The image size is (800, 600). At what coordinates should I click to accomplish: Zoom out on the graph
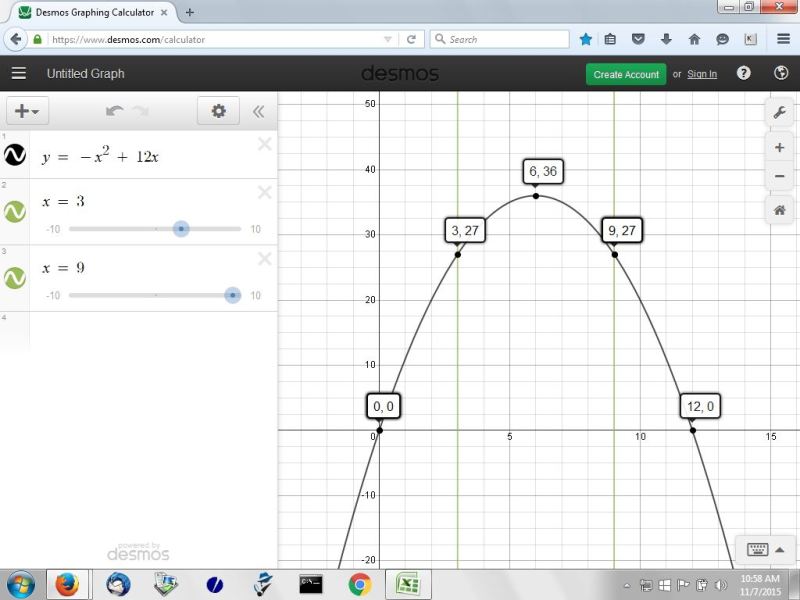[779, 177]
